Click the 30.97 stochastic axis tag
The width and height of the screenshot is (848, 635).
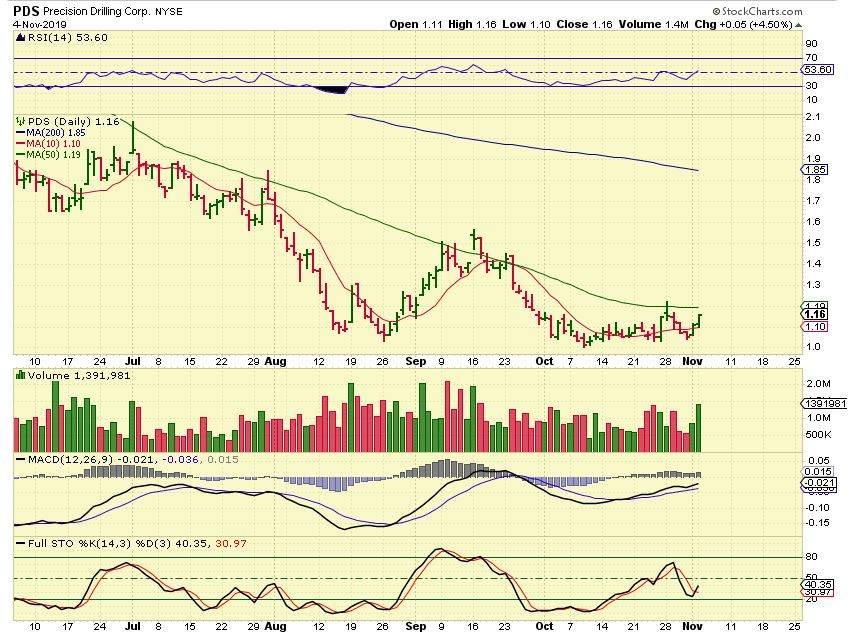click(x=818, y=592)
